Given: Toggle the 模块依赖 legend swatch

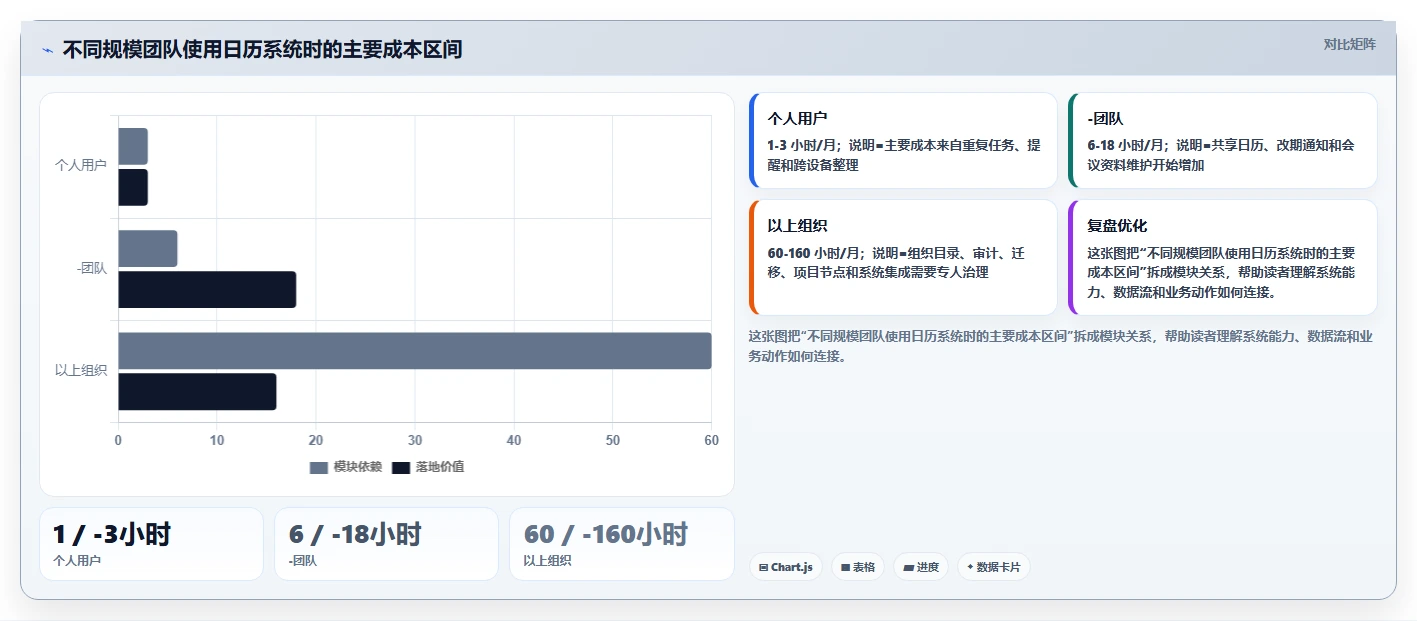Looking at the screenshot, I should point(319,467).
